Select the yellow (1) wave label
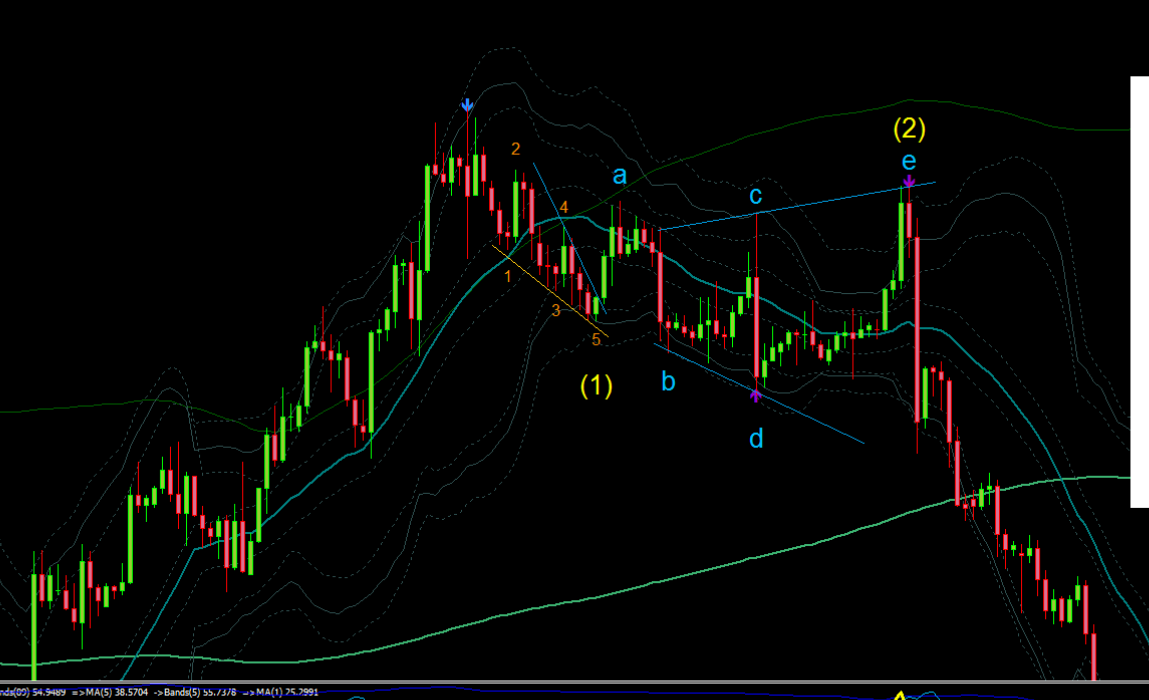 (596, 386)
